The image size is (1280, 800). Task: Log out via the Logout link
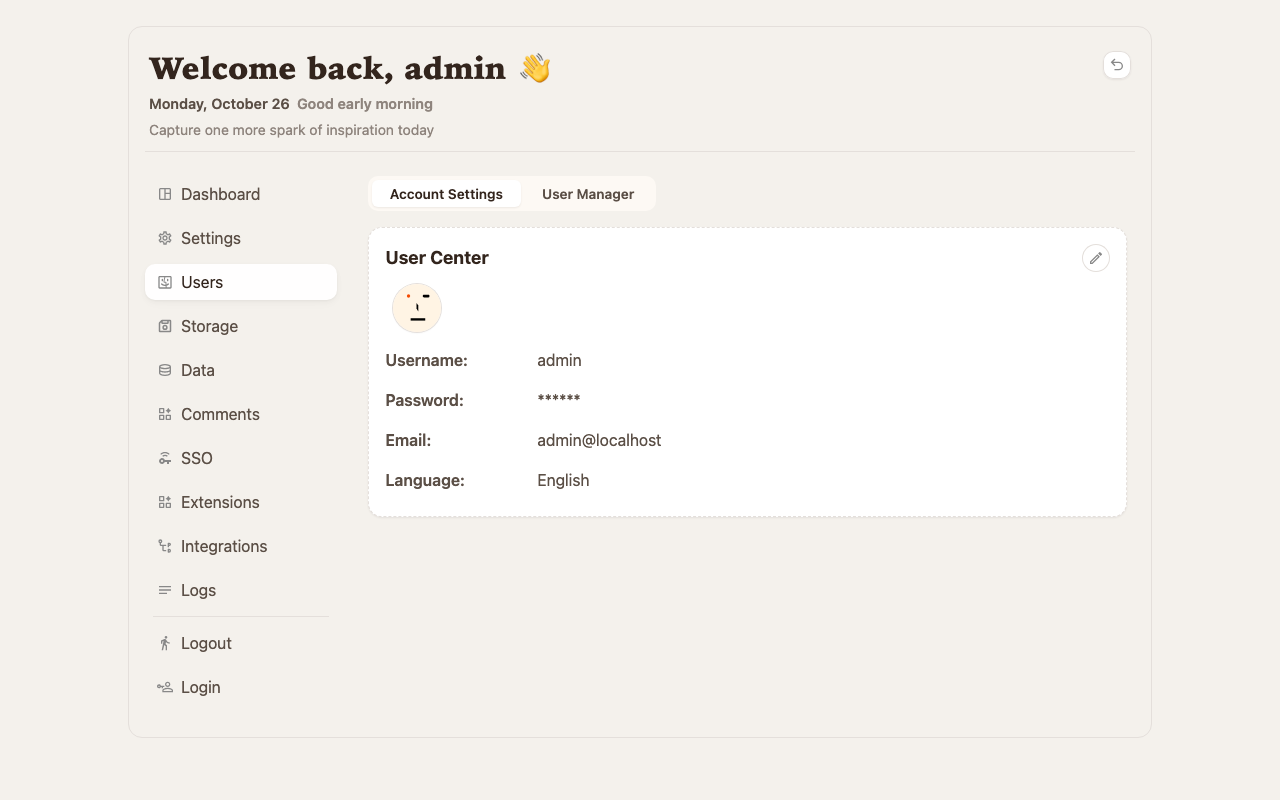241,643
